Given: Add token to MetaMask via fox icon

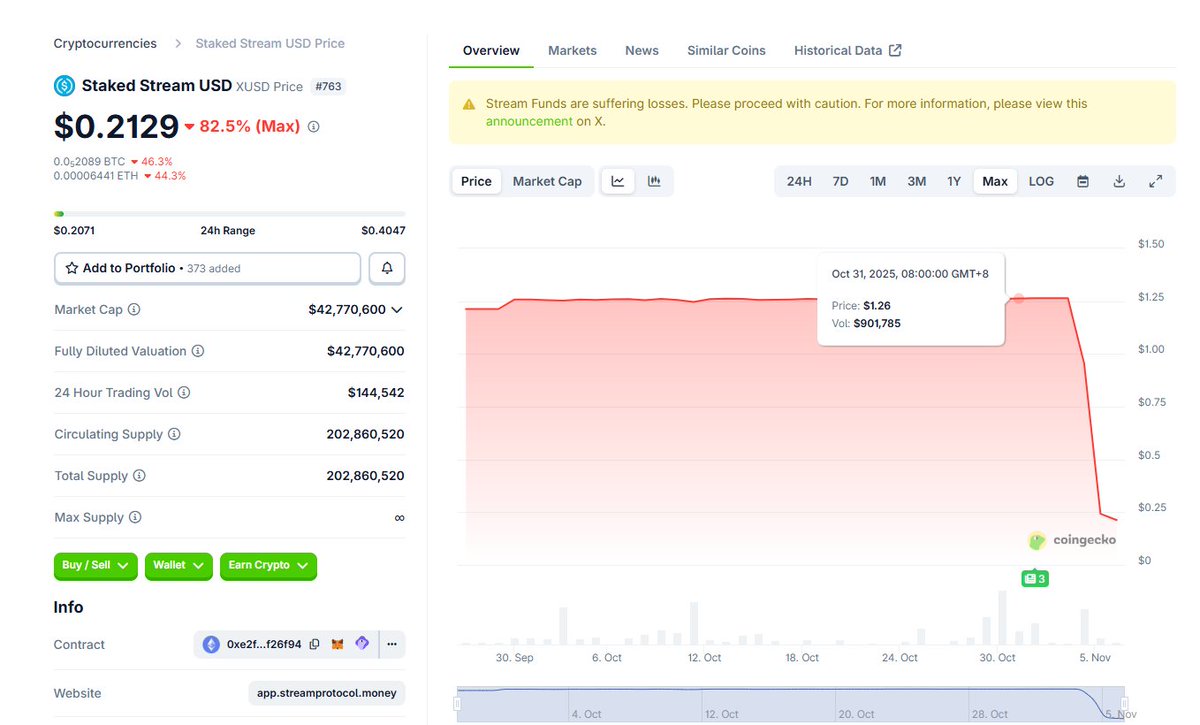Looking at the screenshot, I should pyautogui.click(x=339, y=645).
